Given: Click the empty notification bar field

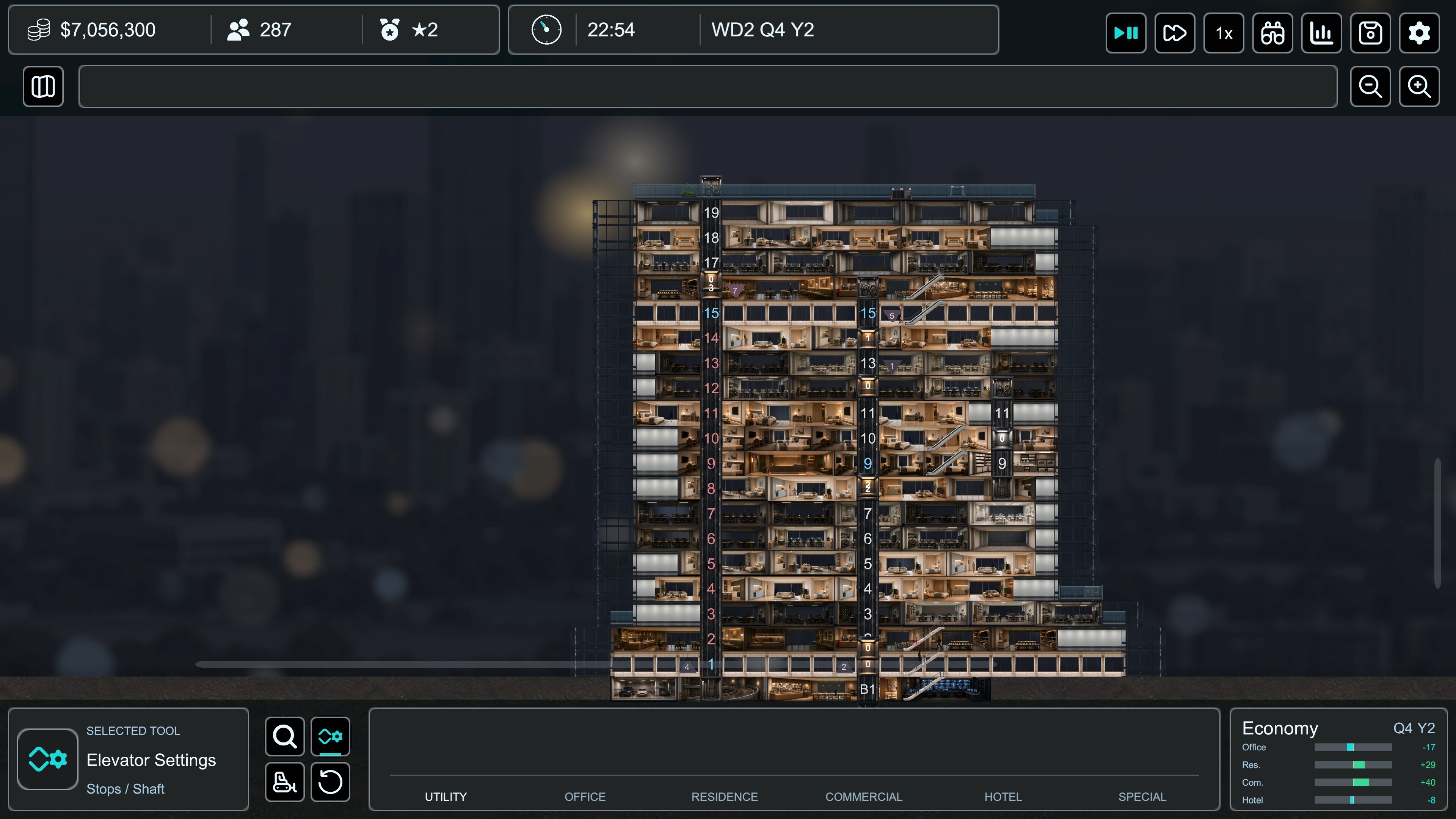Looking at the screenshot, I should tap(708, 86).
